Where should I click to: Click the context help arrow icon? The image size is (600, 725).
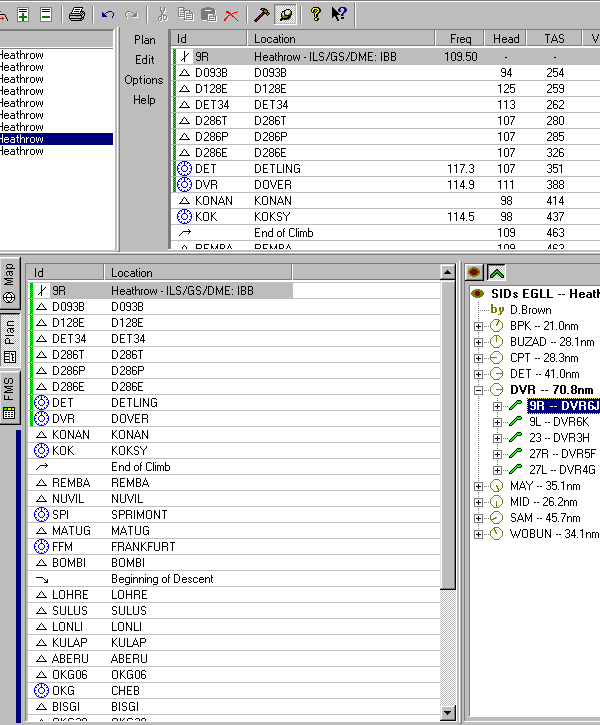340,14
